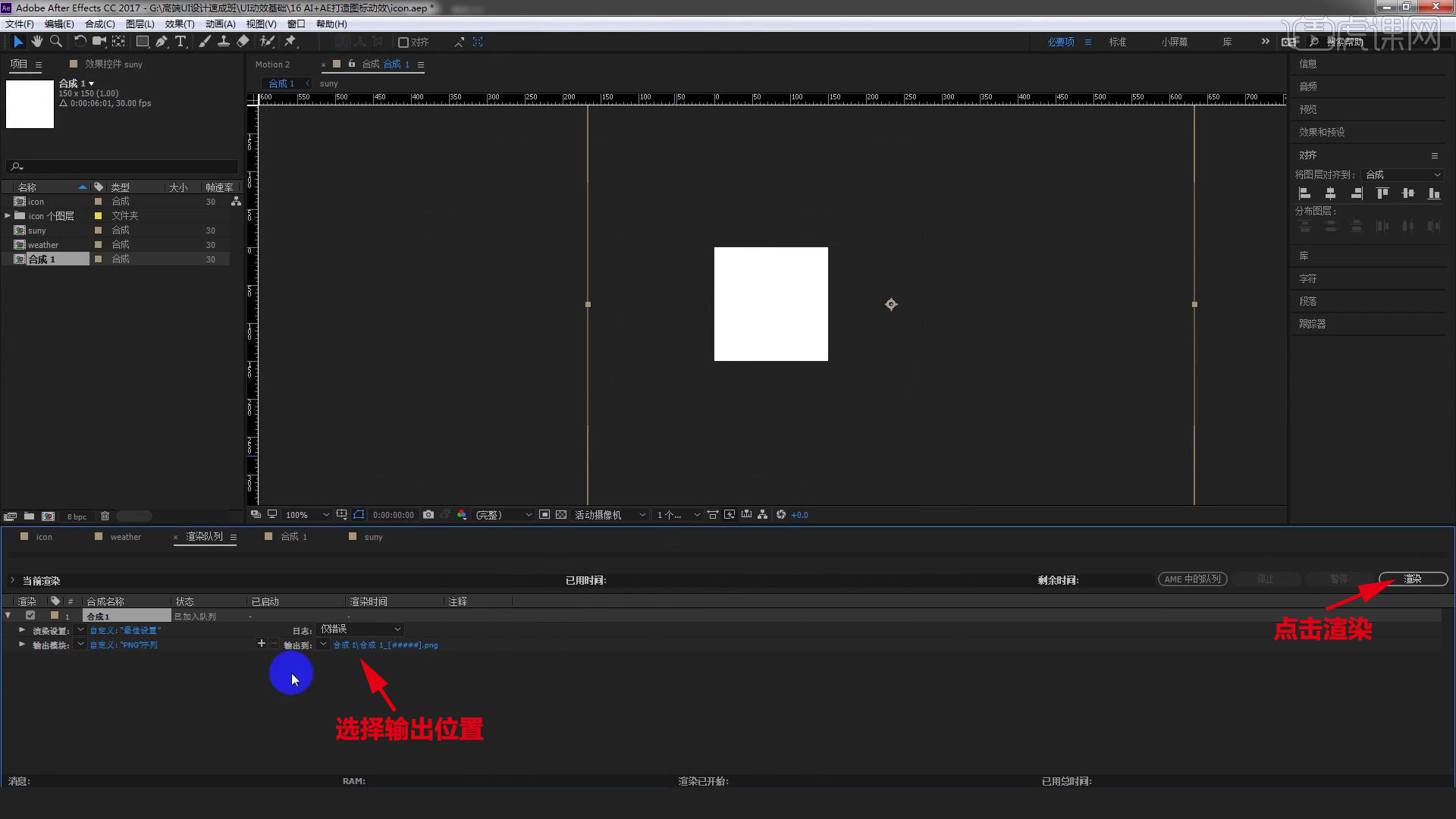Viewport: 1456px width, 819px height.
Task: Expand the icon 个图层 folder
Action: tap(8, 216)
